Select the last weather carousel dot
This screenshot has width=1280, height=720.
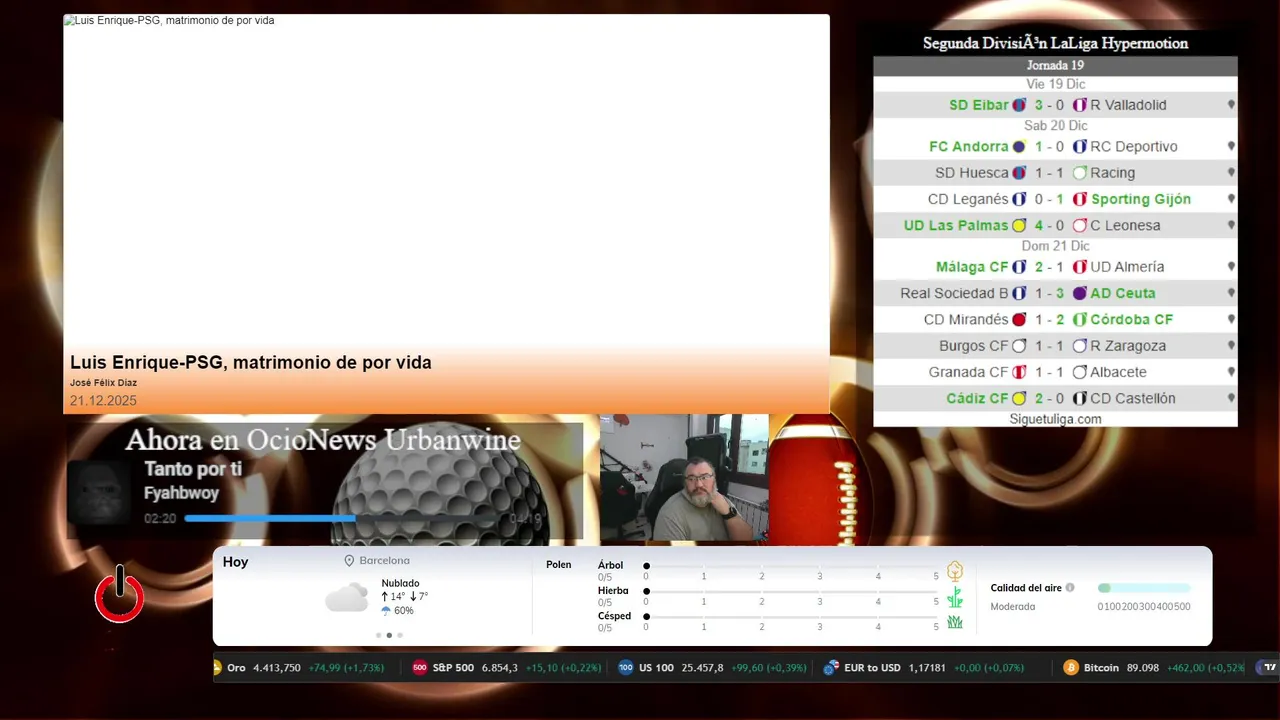[400, 635]
